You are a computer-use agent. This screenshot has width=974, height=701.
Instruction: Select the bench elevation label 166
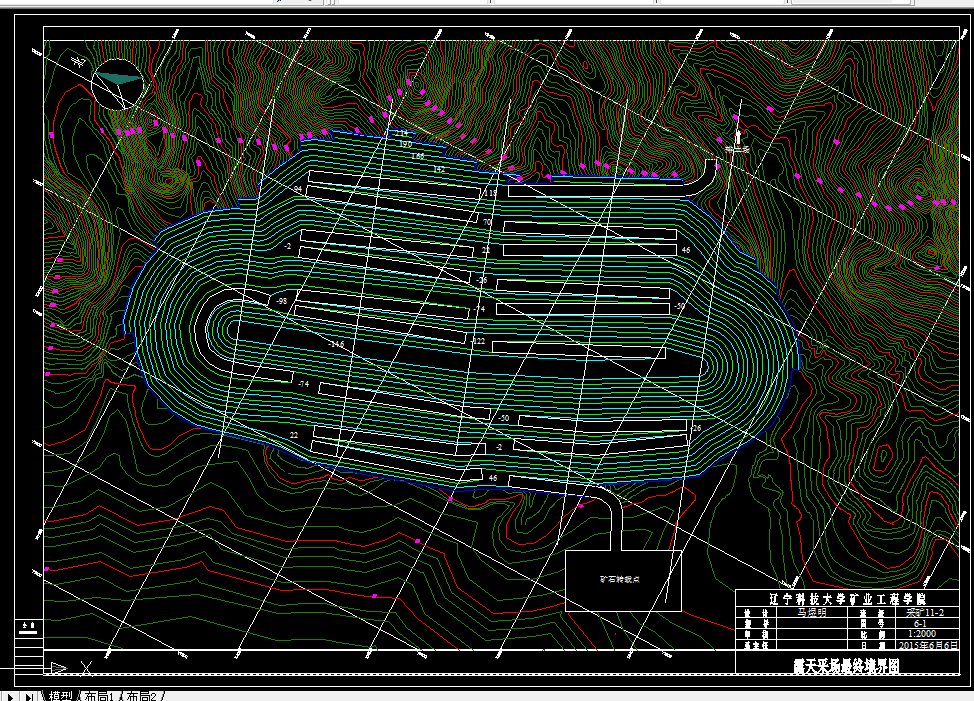(x=417, y=156)
